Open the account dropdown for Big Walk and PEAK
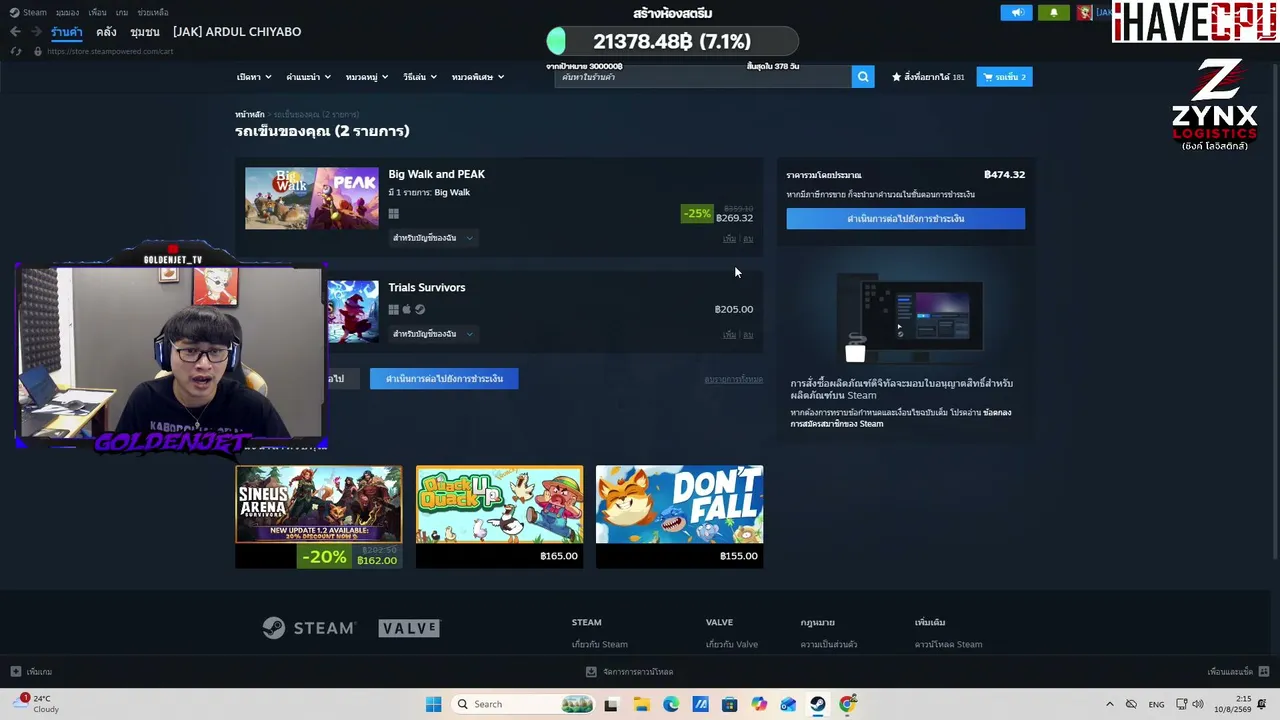 (x=433, y=238)
